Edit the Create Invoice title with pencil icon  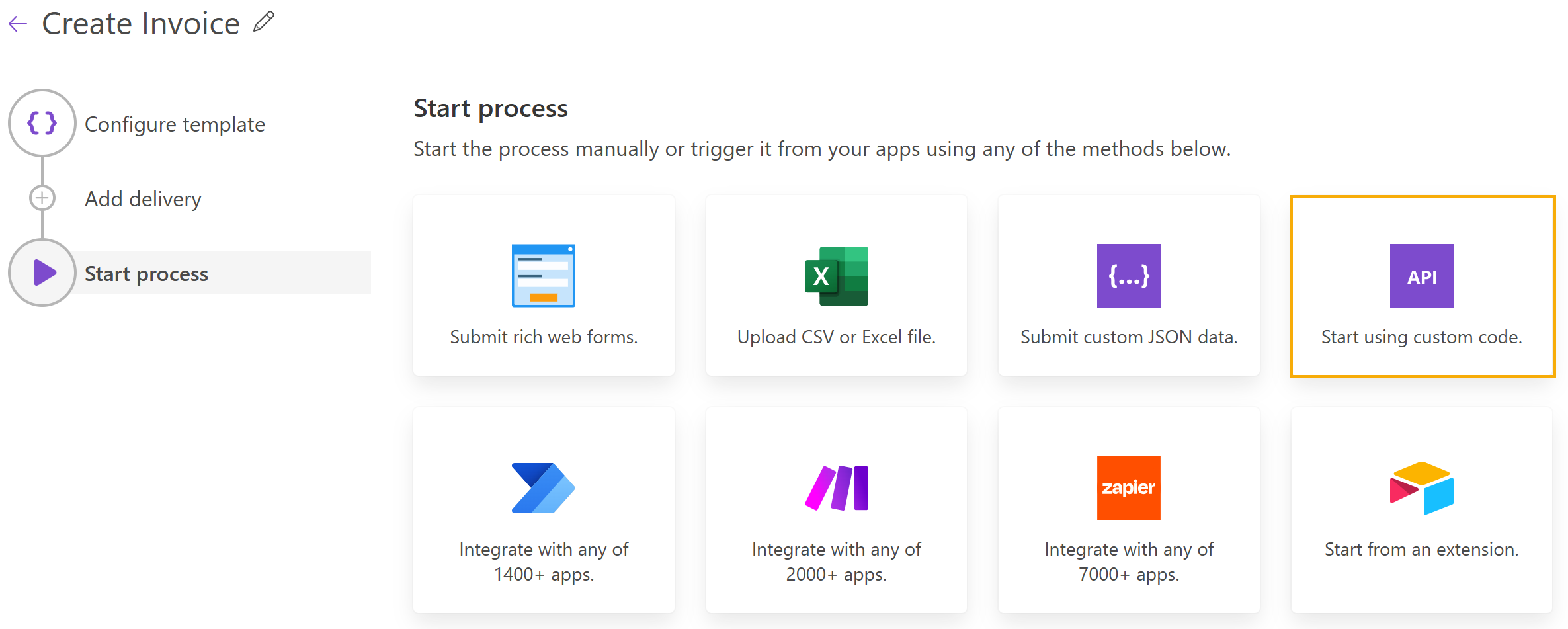click(x=263, y=22)
